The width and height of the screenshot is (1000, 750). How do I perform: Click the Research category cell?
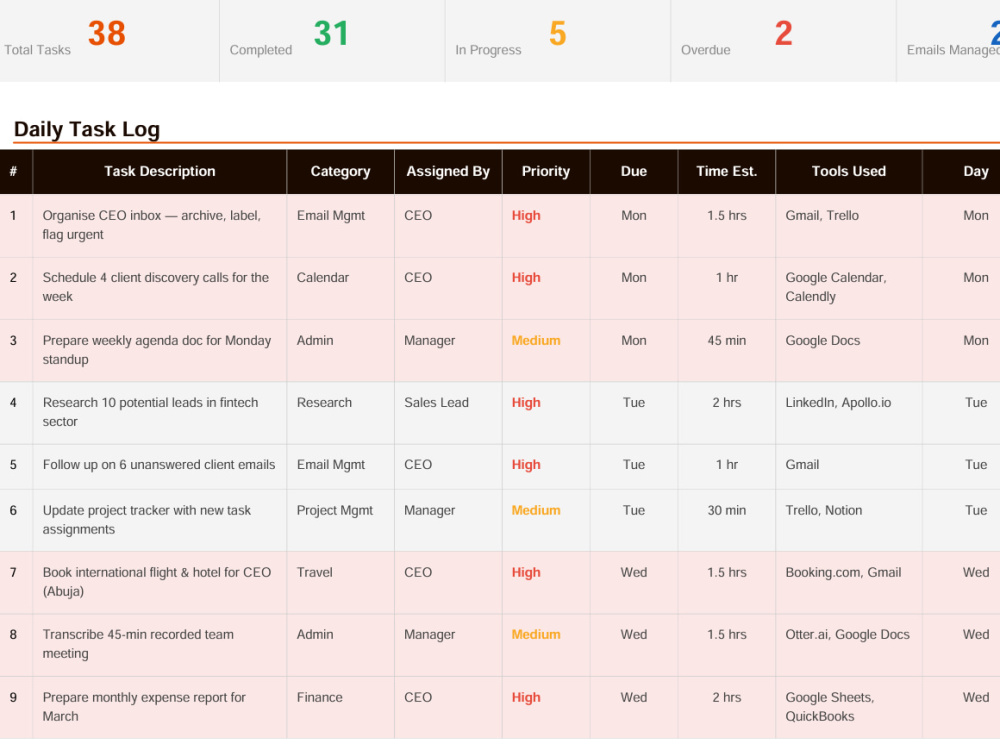click(x=341, y=413)
